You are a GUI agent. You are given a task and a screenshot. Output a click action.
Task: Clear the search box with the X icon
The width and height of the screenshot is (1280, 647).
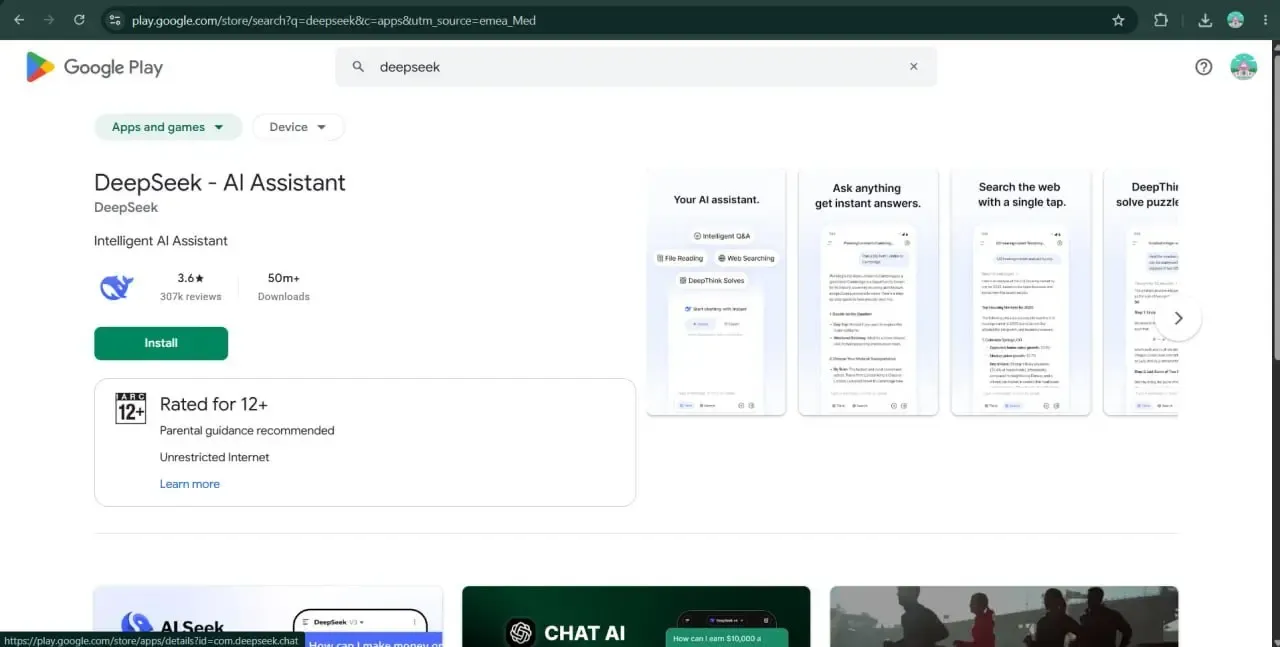point(913,67)
